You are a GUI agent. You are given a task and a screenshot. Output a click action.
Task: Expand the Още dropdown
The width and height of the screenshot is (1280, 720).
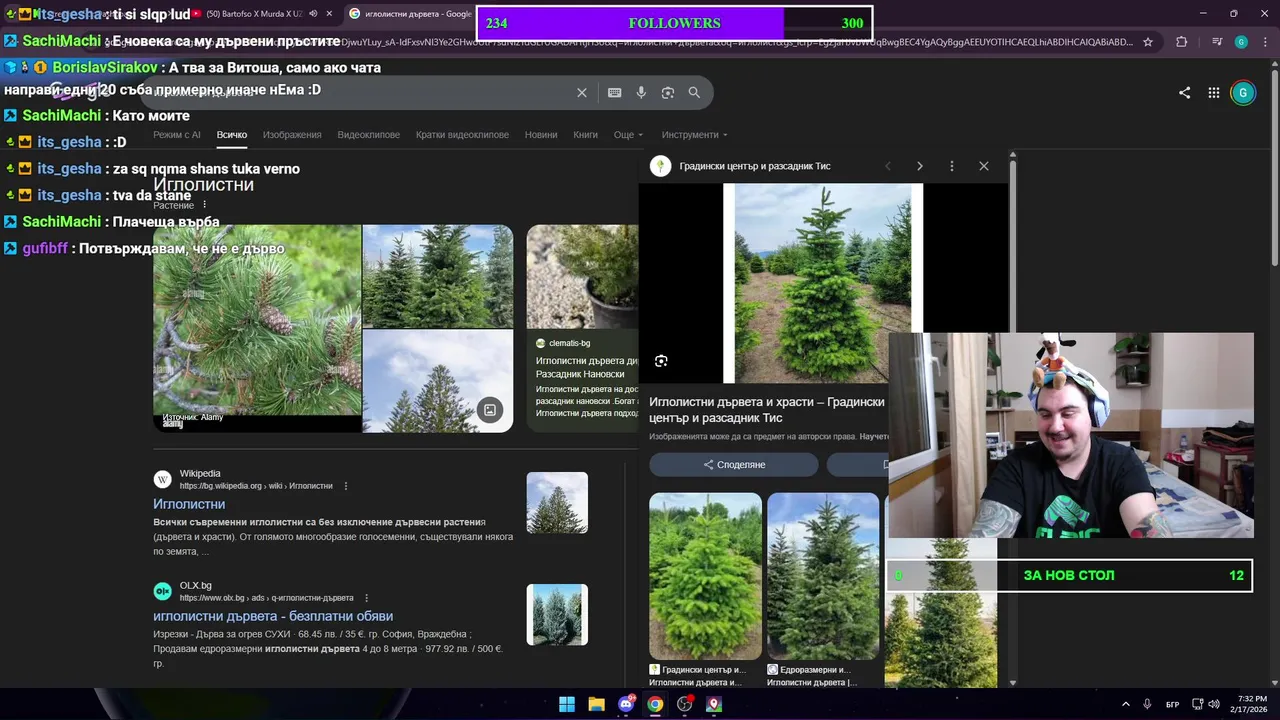[628, 135]
